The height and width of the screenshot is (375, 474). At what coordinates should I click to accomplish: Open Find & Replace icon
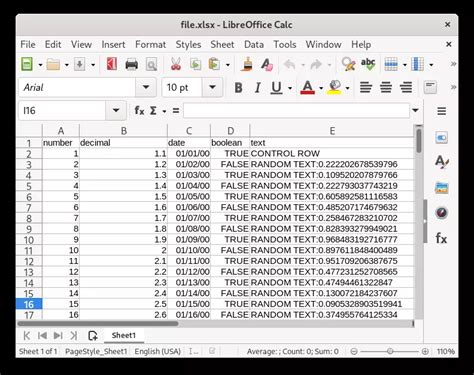click(348, 64)
